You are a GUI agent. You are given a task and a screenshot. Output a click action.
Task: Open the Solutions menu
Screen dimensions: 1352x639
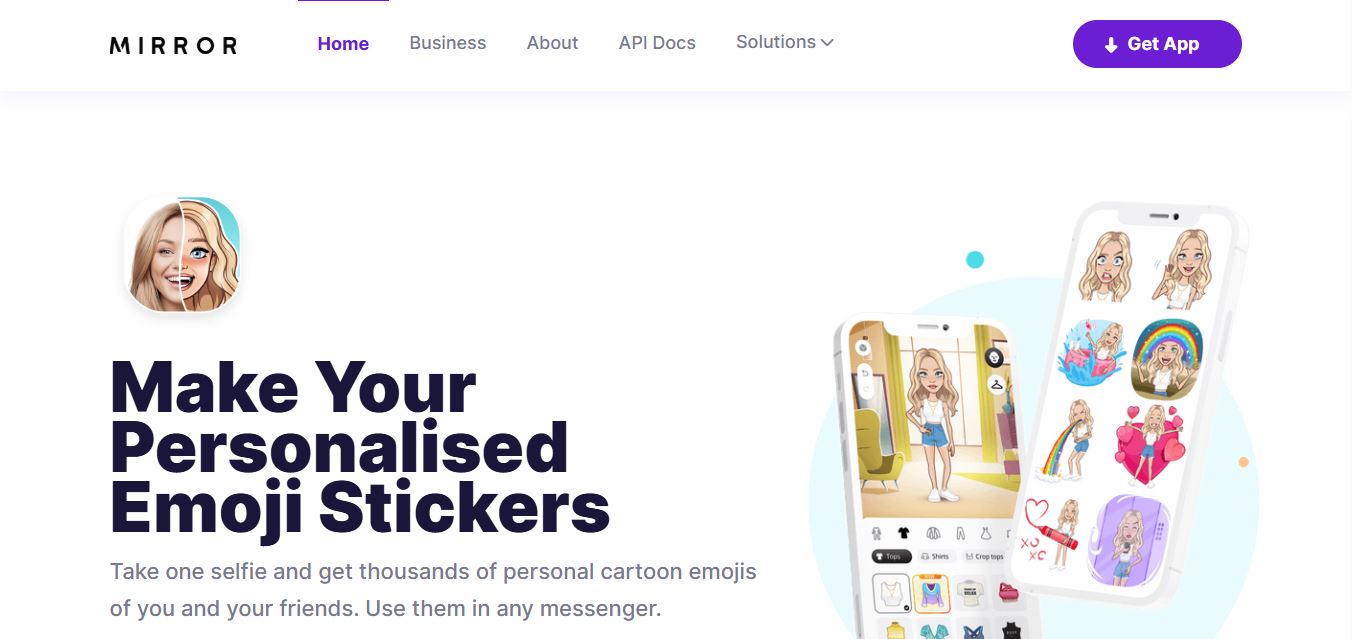point(785,42)
